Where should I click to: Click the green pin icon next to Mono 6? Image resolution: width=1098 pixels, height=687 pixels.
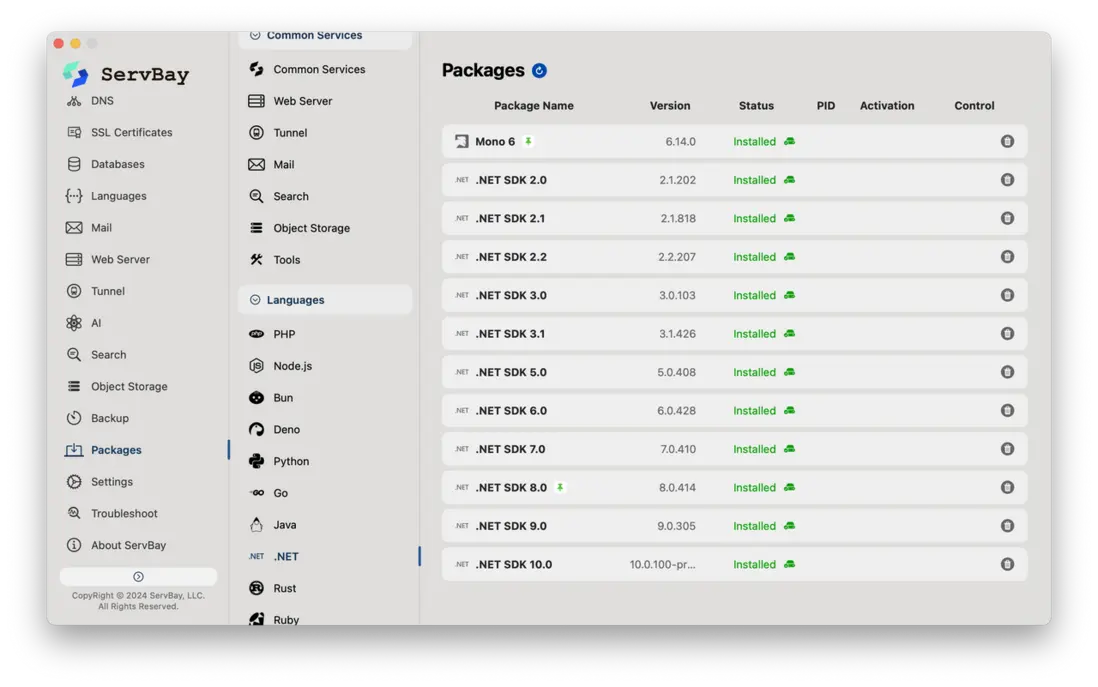click(529, 141)
